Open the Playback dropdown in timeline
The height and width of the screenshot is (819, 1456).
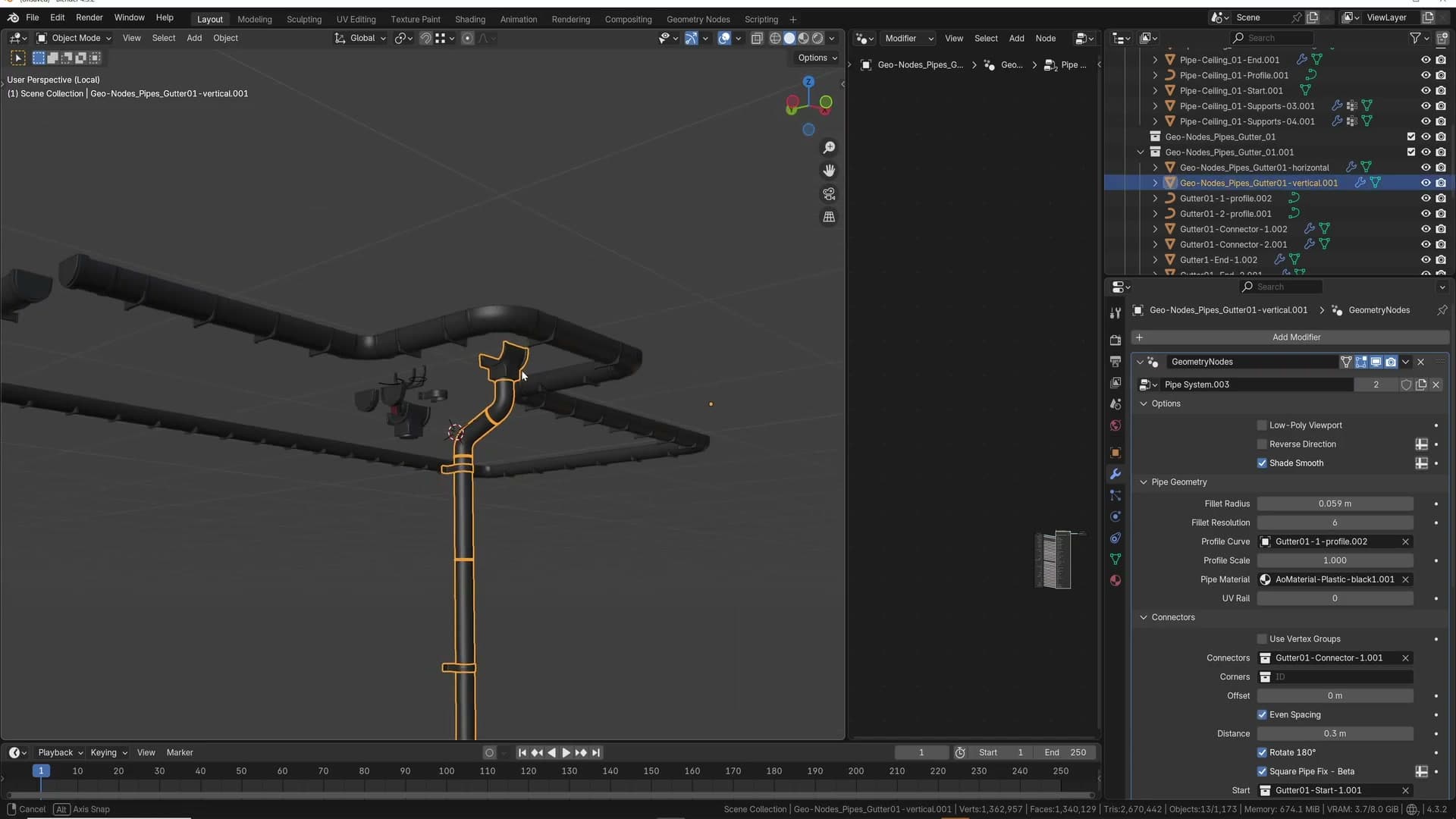click(x=61, y=753)
